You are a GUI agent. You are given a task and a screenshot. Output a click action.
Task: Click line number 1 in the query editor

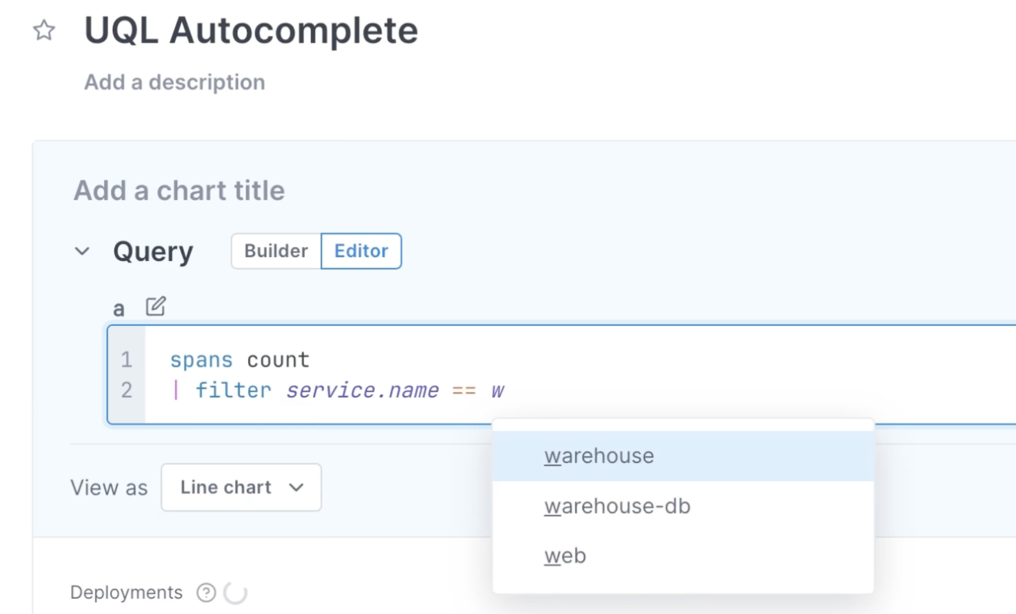click(127, 359)
